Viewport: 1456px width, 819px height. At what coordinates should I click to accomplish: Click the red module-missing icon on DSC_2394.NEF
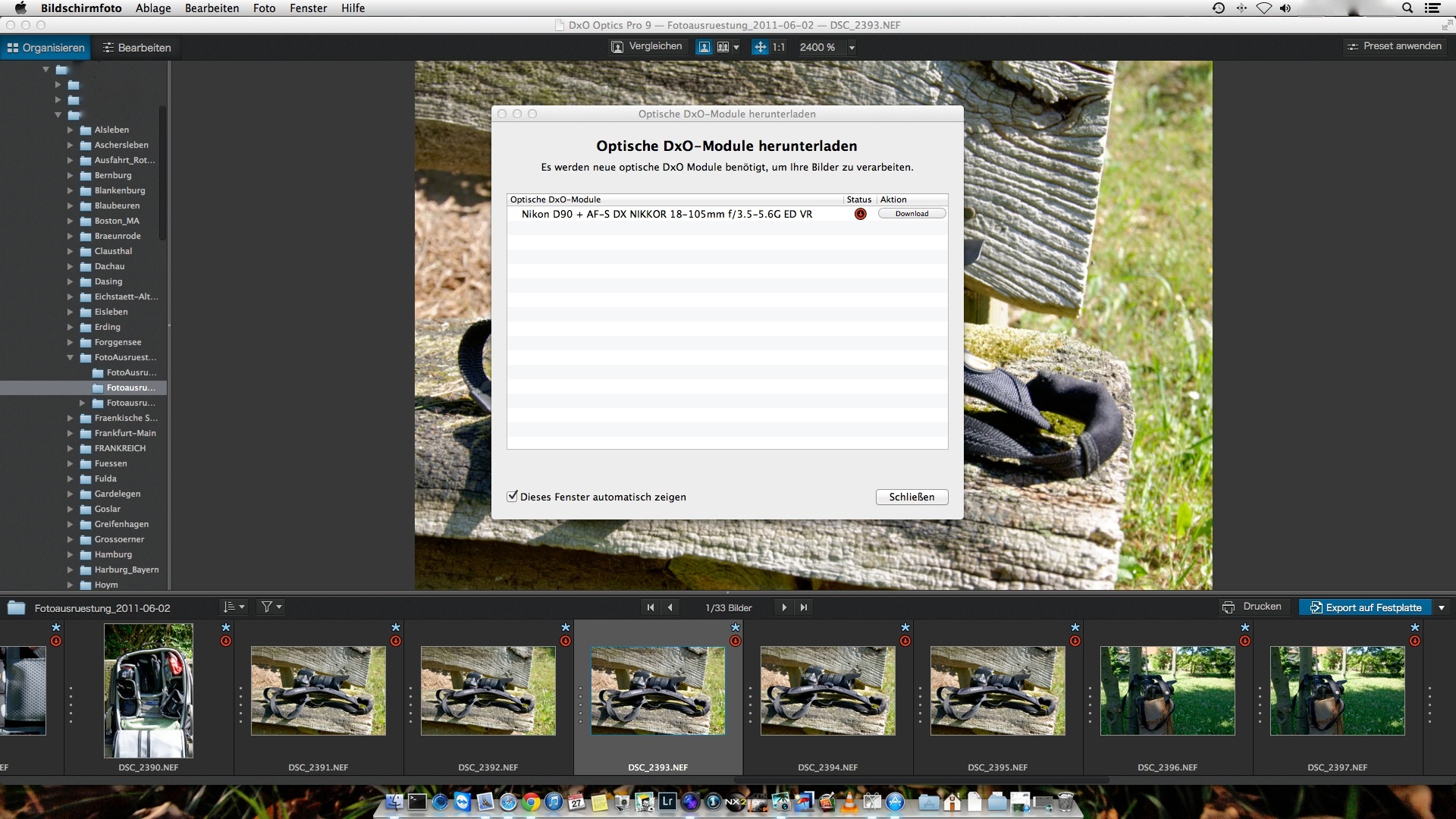tap(905, 642)
